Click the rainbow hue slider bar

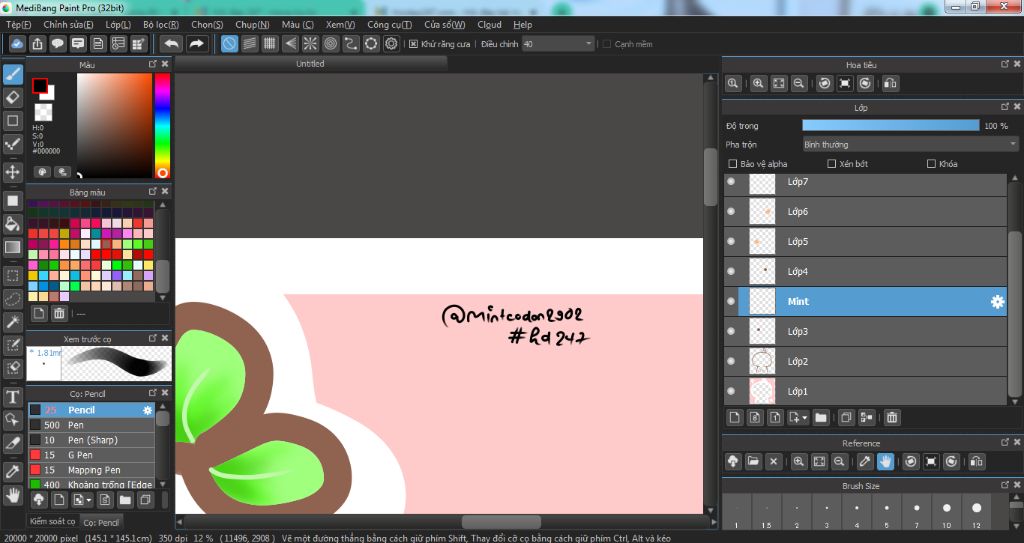[x=162, y=125]
